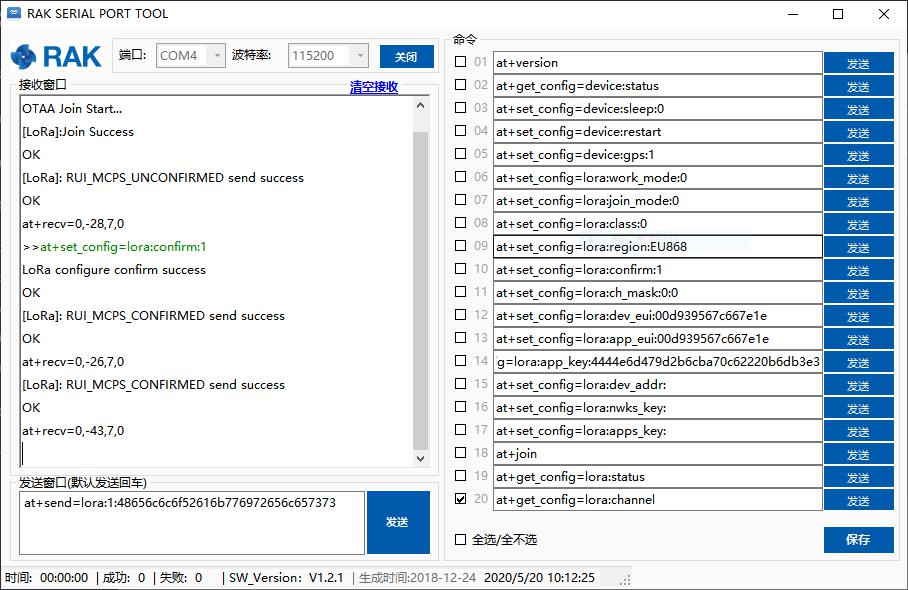The width and height of the screenshot is (908, 590).
Task: Click the 保存 button
Action: [858, 540]
